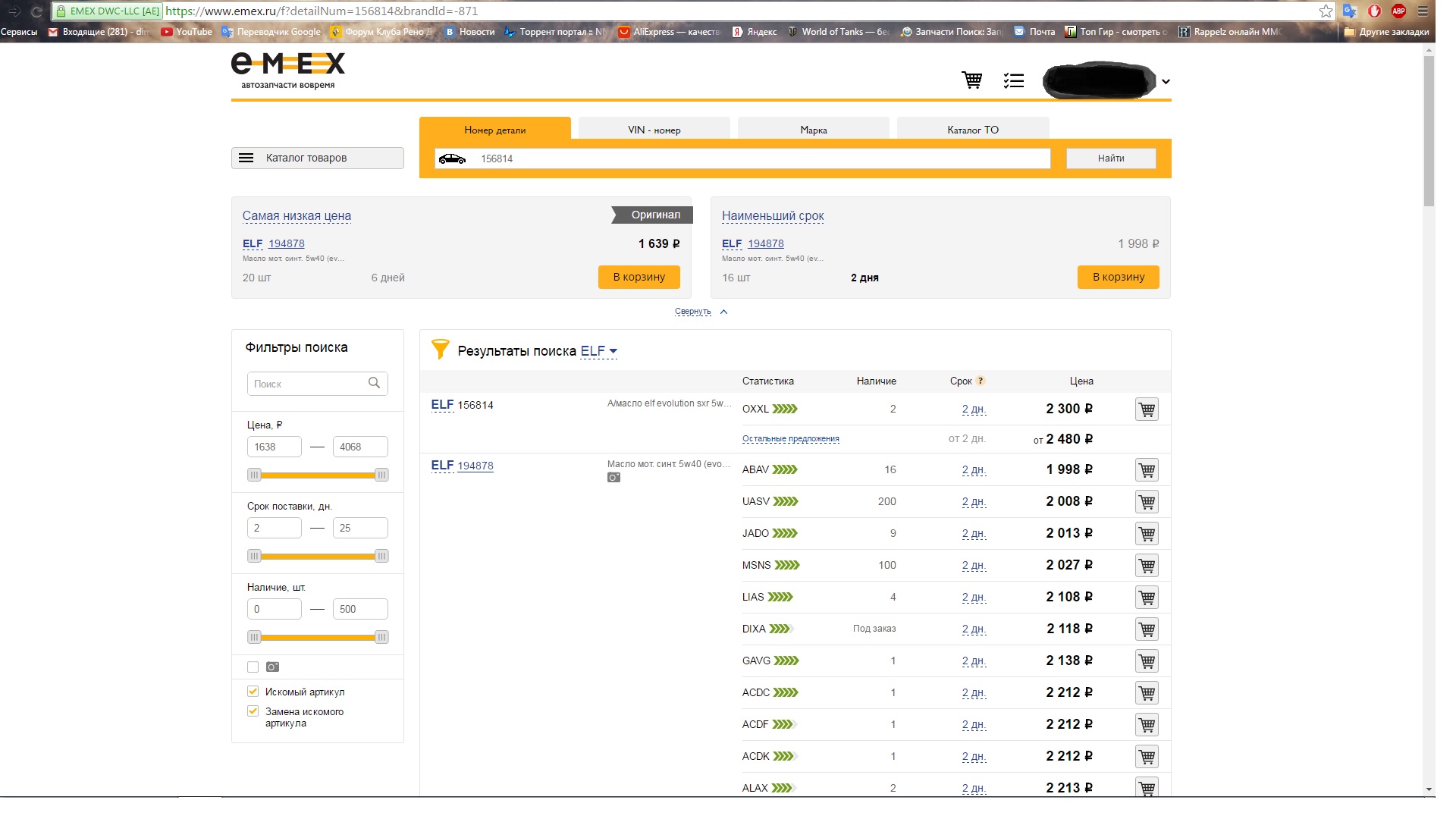Click the Срок question mark help icon
The height and width of the screenshot is (819, 1456).
pyautogui.click(x=981, y=381)
